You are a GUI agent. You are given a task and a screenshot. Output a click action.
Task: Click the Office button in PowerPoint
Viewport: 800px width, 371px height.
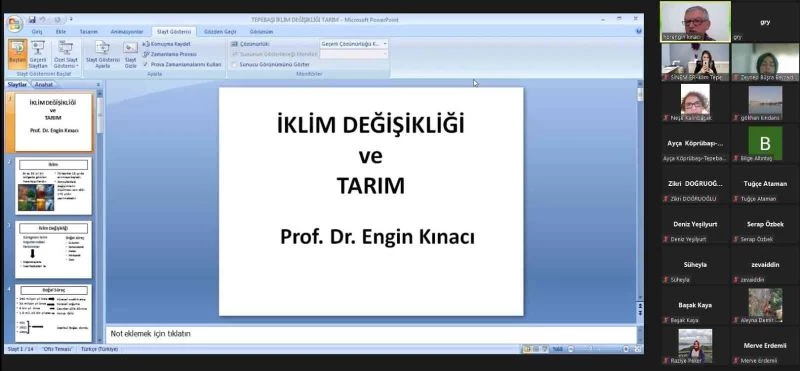coord(15,23)
